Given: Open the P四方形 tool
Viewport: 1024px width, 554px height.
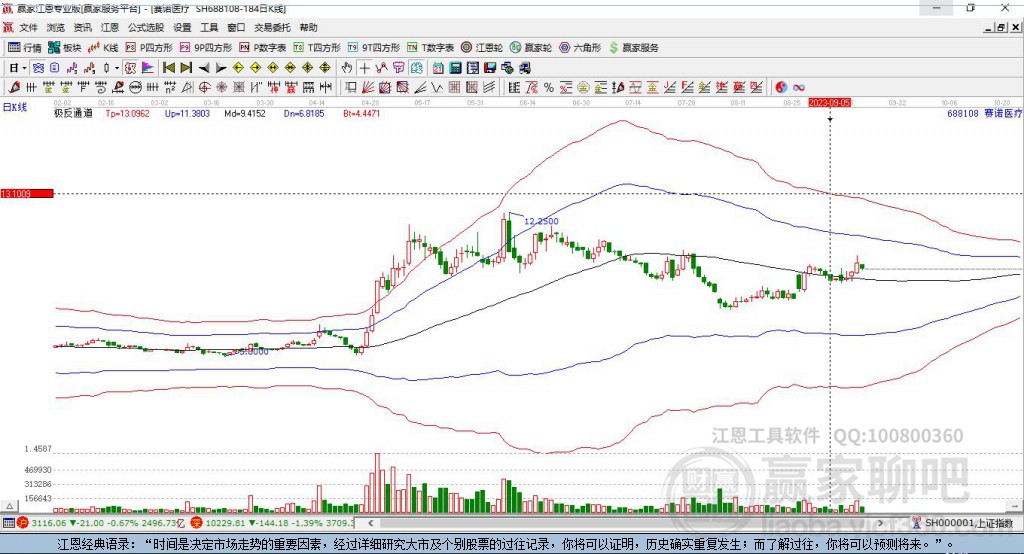Looking at the screenshot, I should click(149, 48).
